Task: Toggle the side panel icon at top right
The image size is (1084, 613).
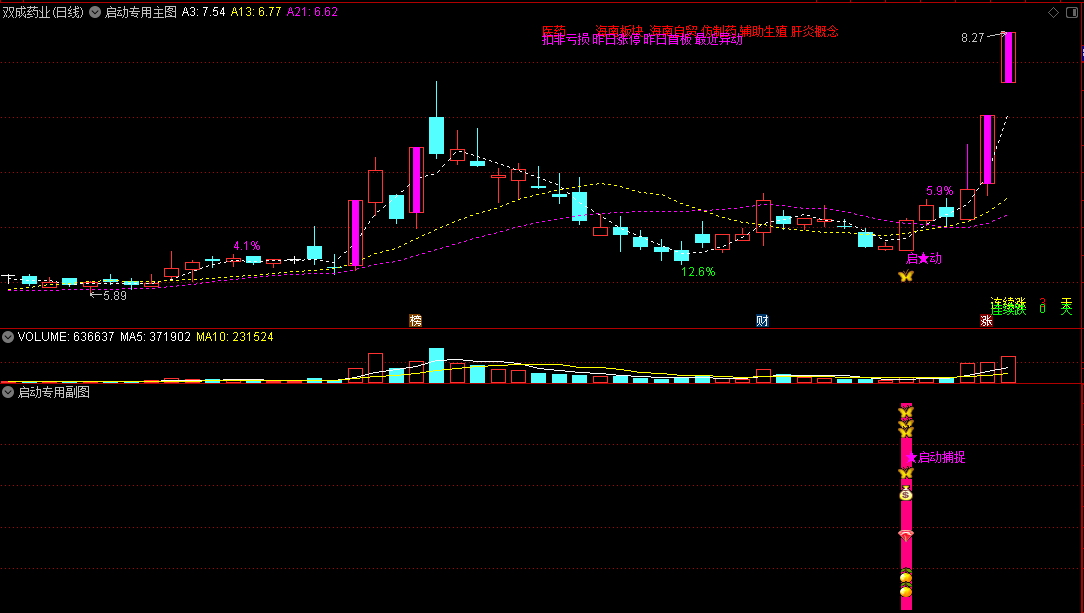Action: [x=1072, y=12]
